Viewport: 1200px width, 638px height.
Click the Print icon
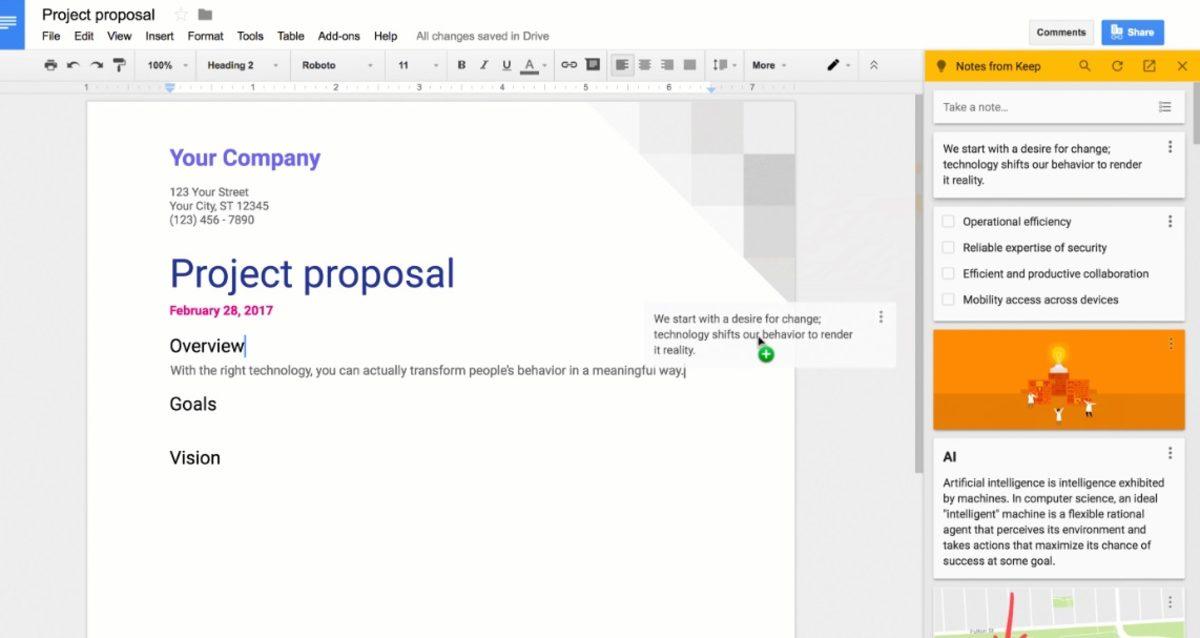point(49,65)
